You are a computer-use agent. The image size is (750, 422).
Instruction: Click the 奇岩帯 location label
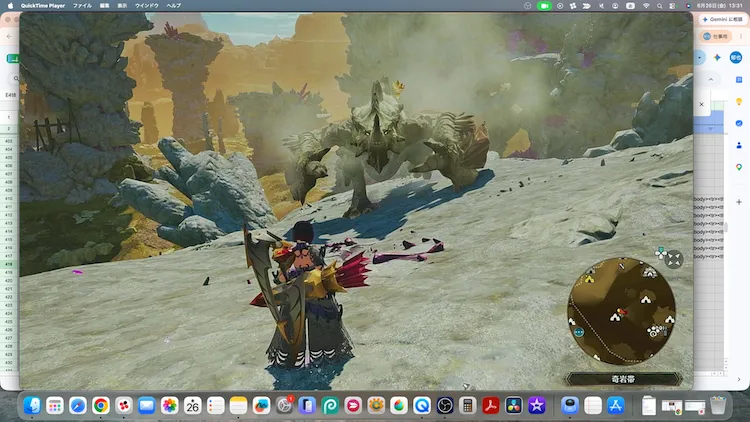pyautogui.click(x=623, y=379)
